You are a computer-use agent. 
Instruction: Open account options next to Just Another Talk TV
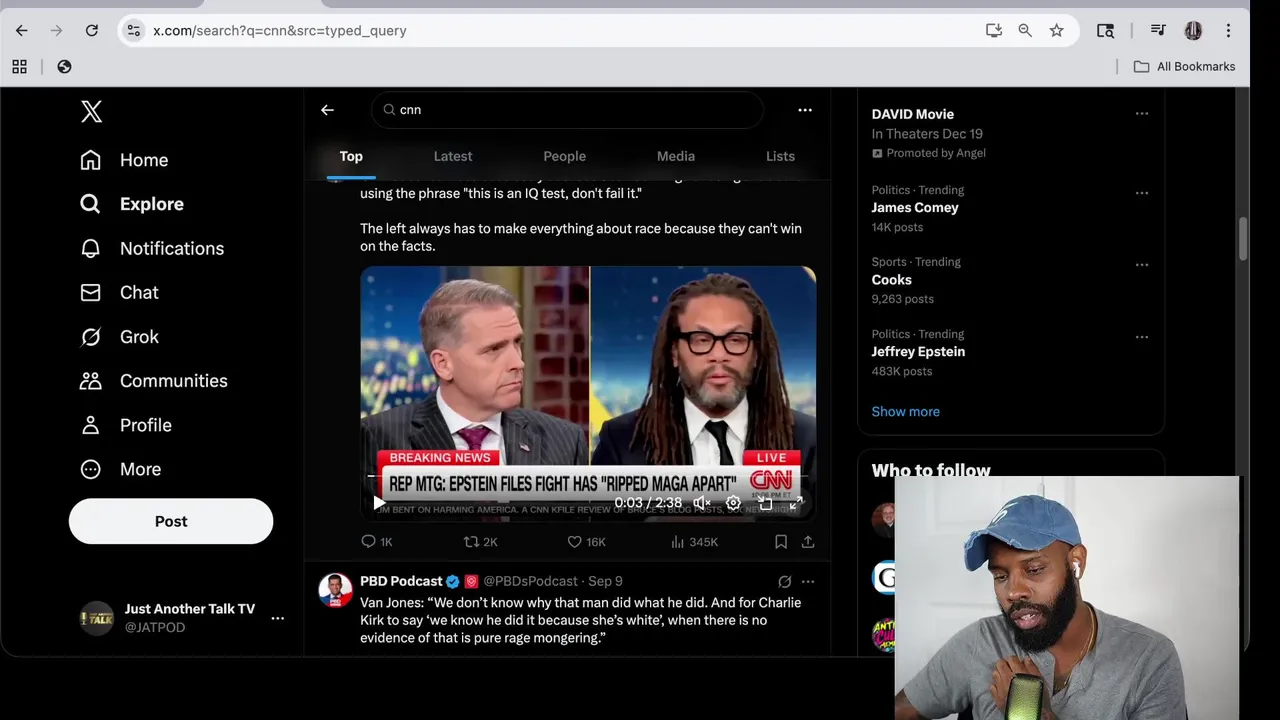tap(277, 618)
